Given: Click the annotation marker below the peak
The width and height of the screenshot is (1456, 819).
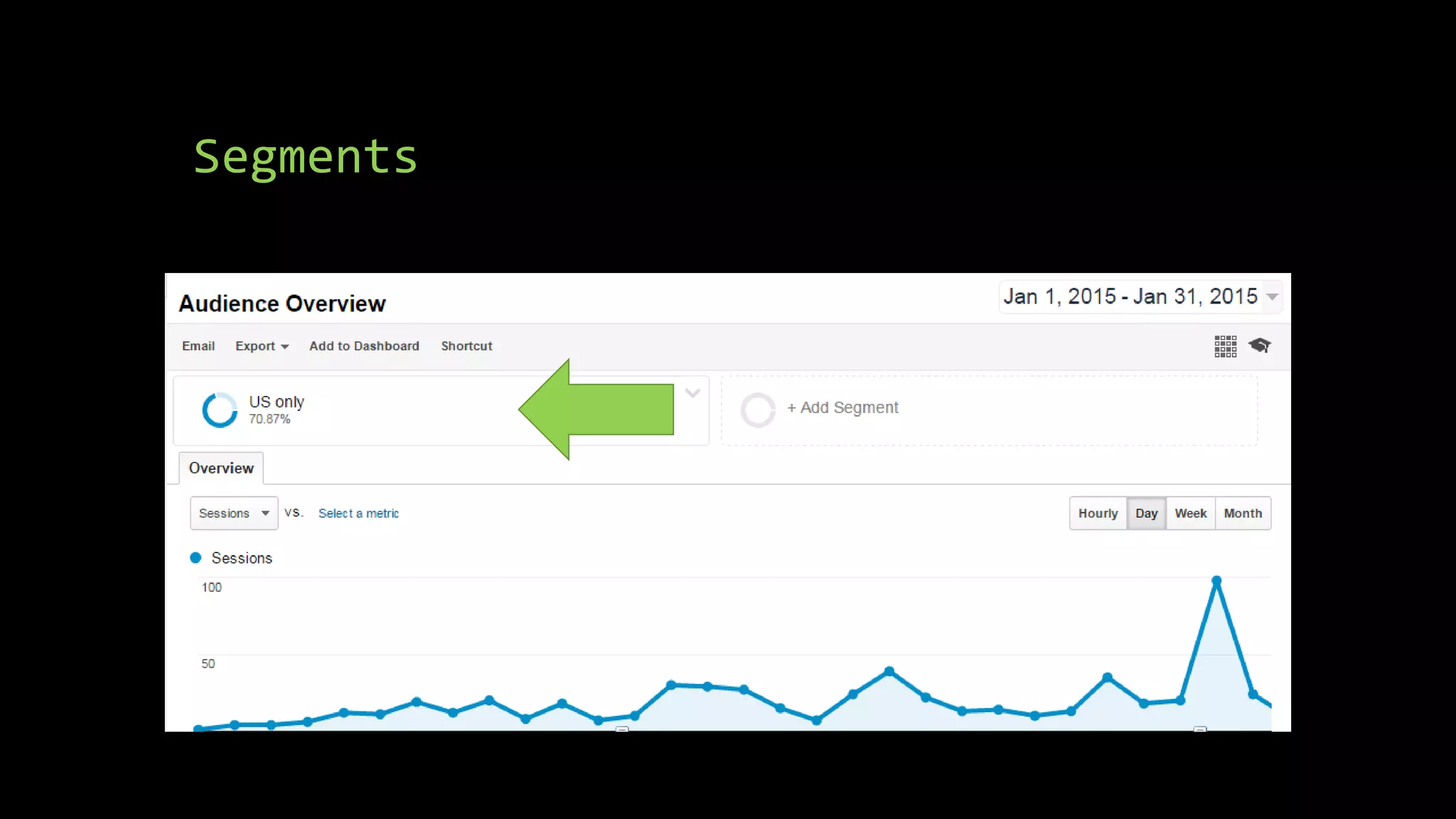Looking at the screenshot, I should (x=1200, y=729).
